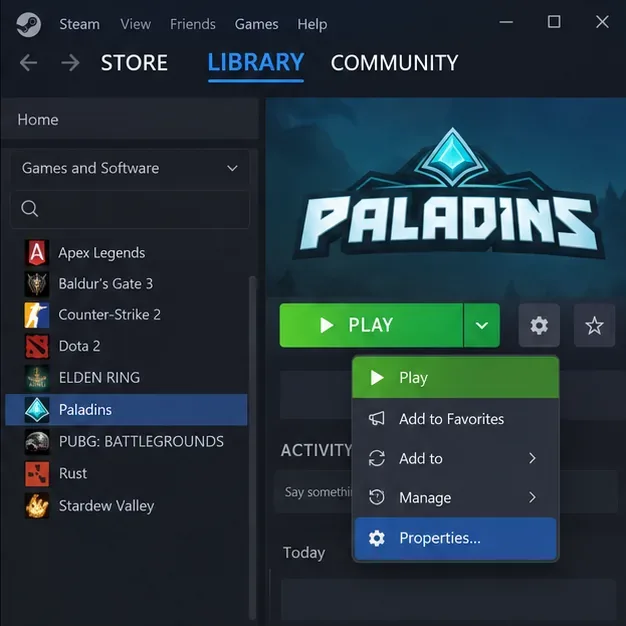Open the PLAY button dropdown arrow

click(x=482, y=325)
